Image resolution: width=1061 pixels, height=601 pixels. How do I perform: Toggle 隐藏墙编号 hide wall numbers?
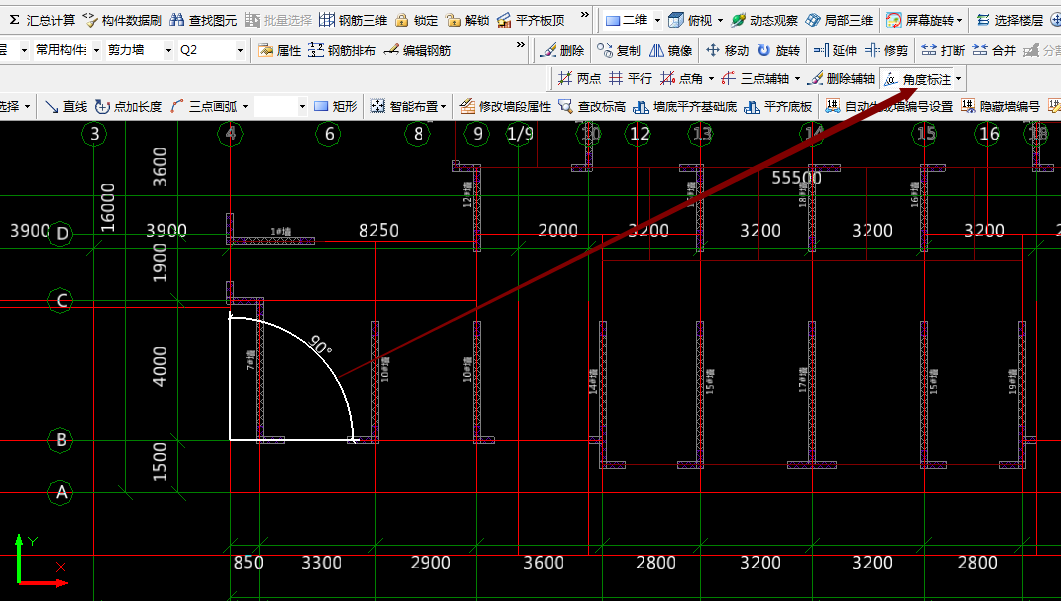coord(1000,106)
